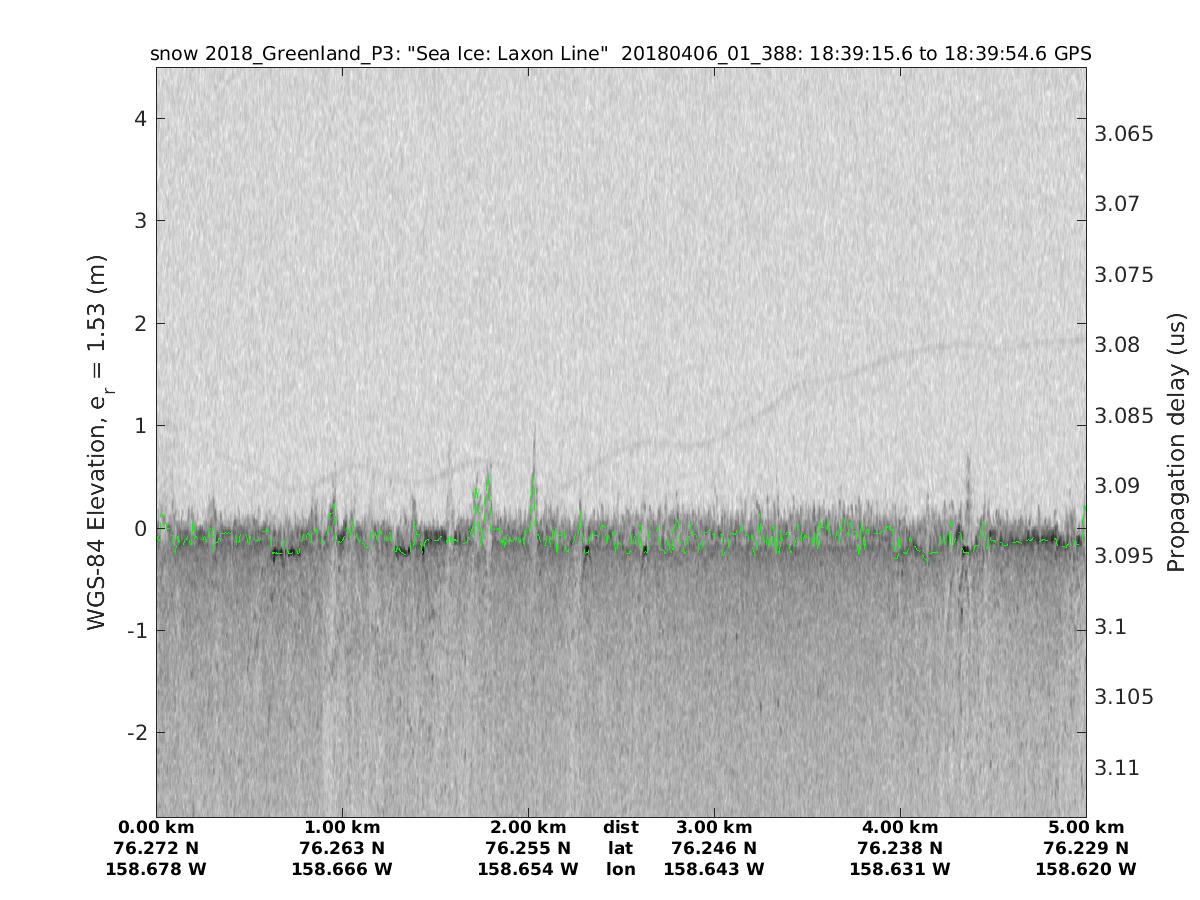Click the 'WGS-84 Elevation' y-axis label

click(x=97, y=442)
